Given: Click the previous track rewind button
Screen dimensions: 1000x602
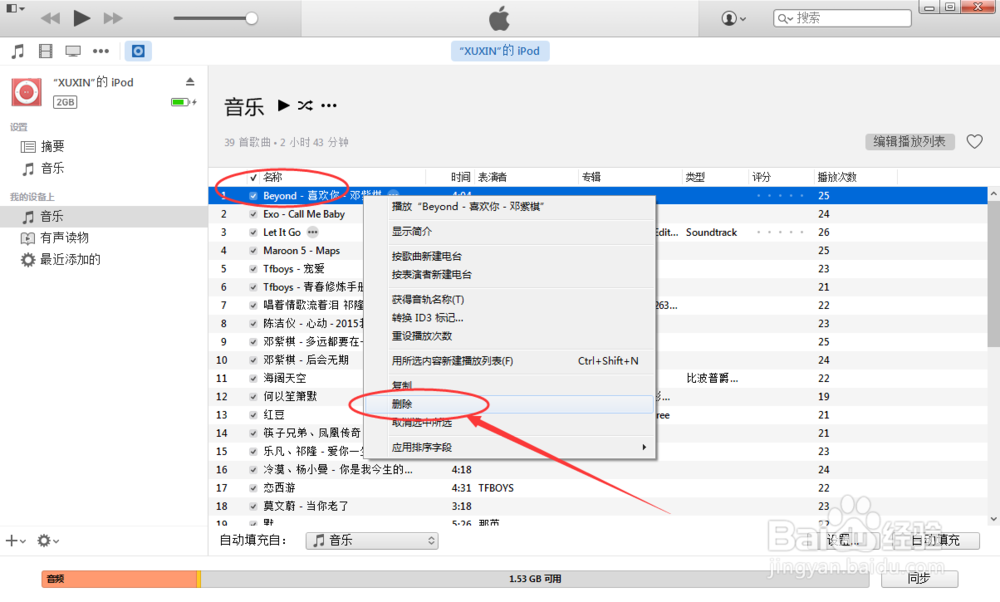Looking at the screenshot, I should [x=50, y=18].
